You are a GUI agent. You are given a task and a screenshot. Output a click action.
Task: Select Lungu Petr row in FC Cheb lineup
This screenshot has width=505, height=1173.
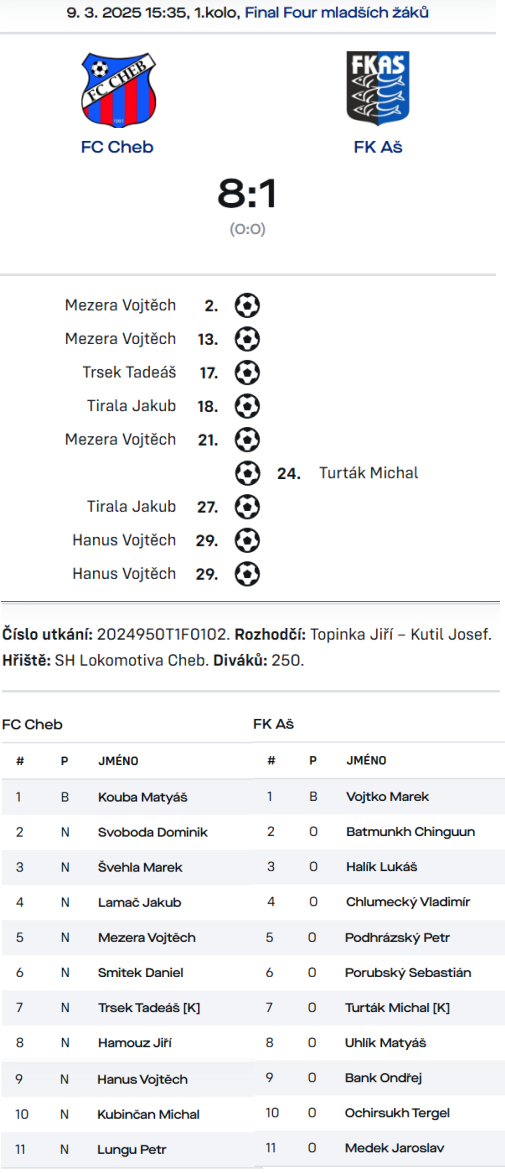[127, 1150]
